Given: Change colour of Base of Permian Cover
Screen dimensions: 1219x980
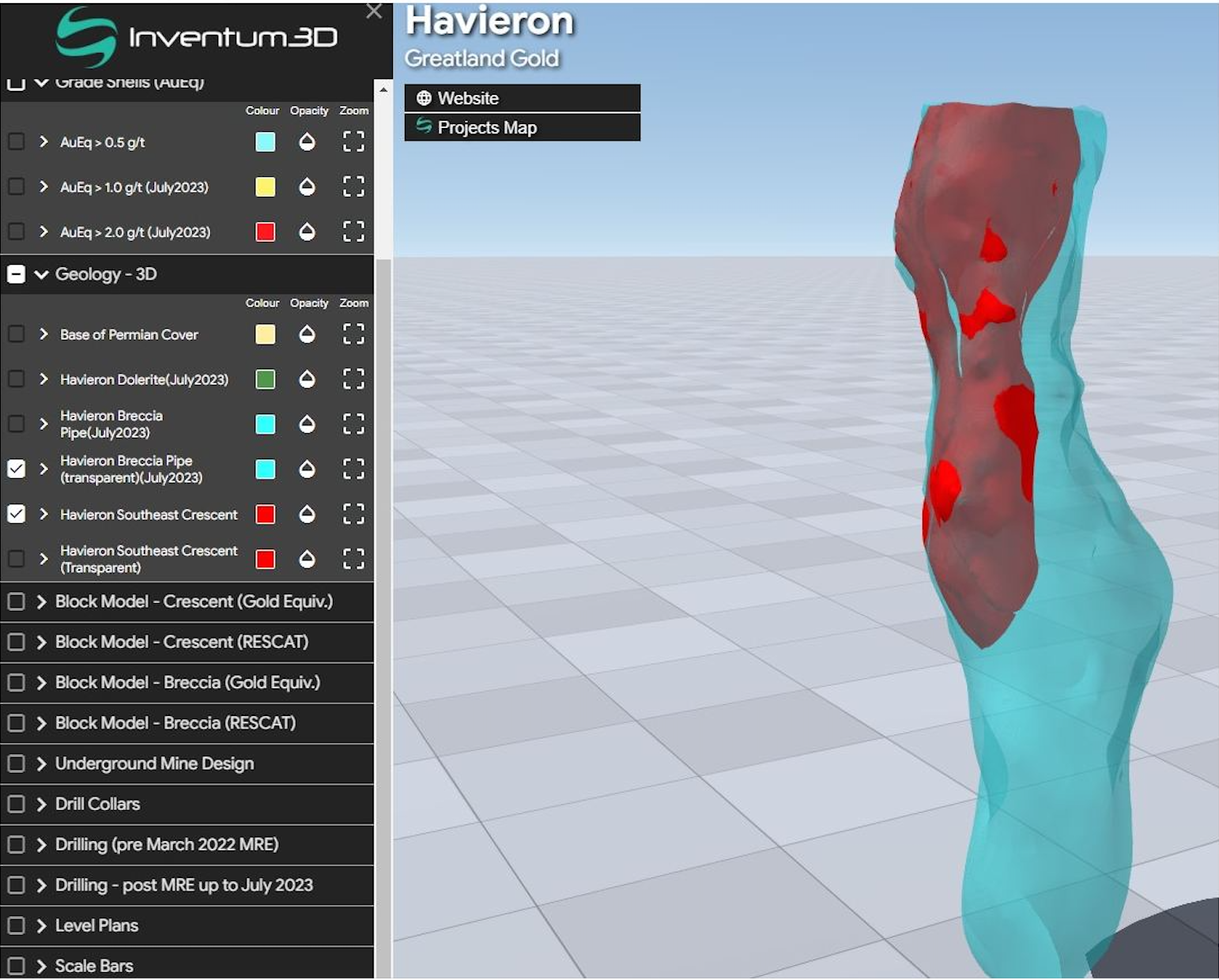Looking at the screenshot, I should pos(266,334).
